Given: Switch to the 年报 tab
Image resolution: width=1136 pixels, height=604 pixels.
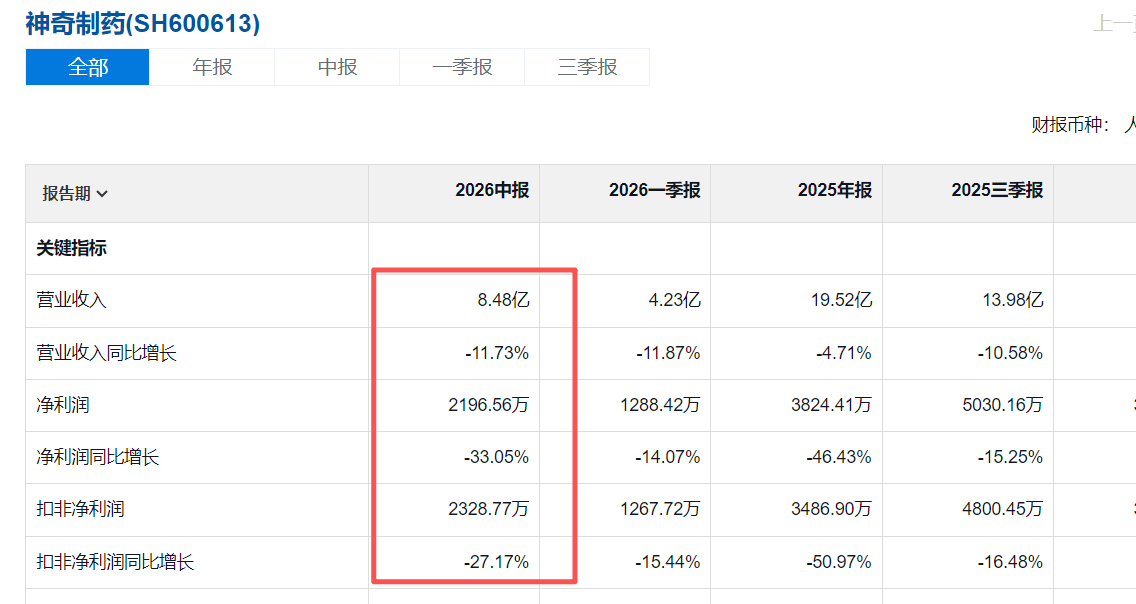Looking at the screenshot, I should coord(212,67).
